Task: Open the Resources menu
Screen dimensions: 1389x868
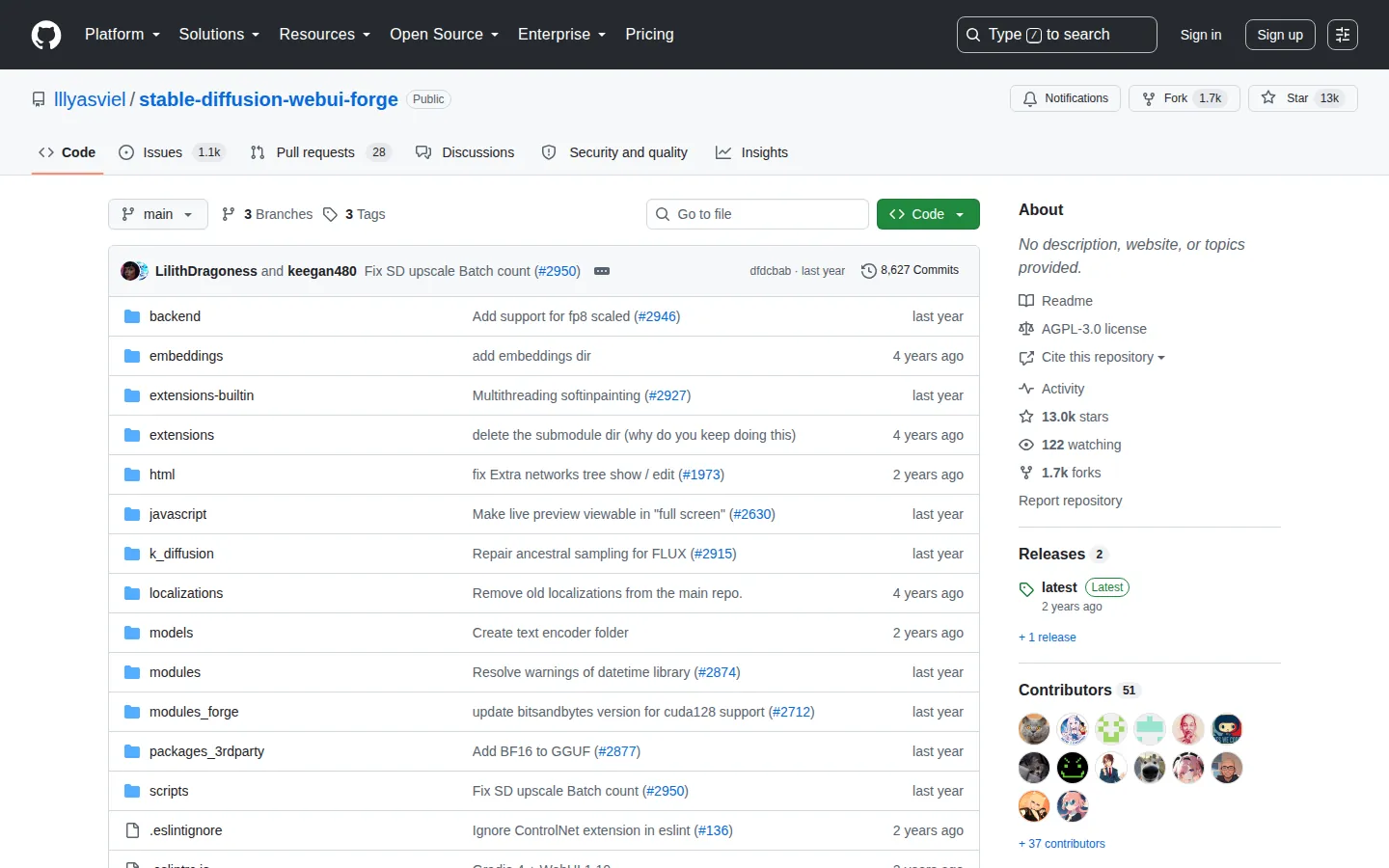Action: click(x=325, y=35)
